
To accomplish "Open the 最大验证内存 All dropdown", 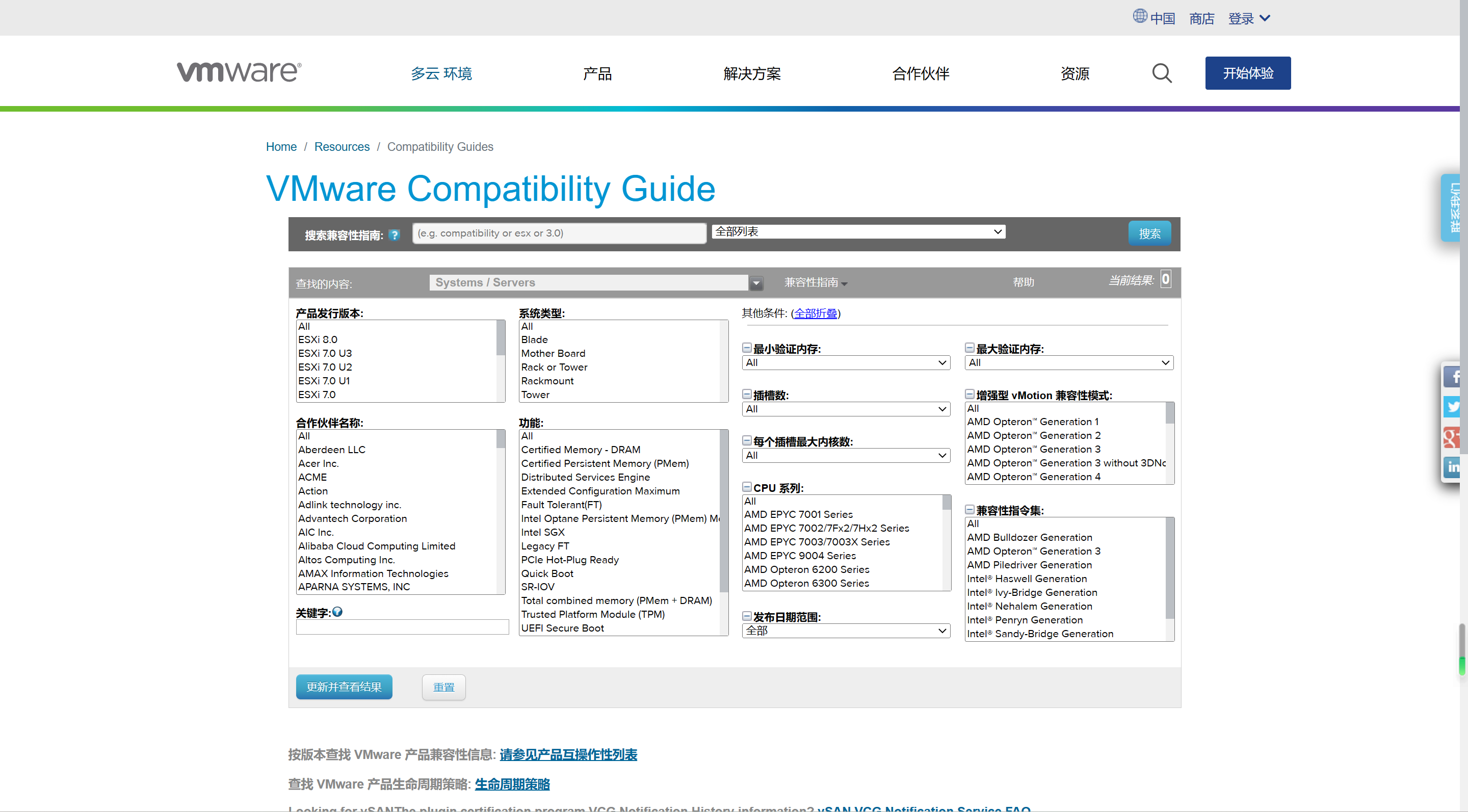I will click(1068, 362).
